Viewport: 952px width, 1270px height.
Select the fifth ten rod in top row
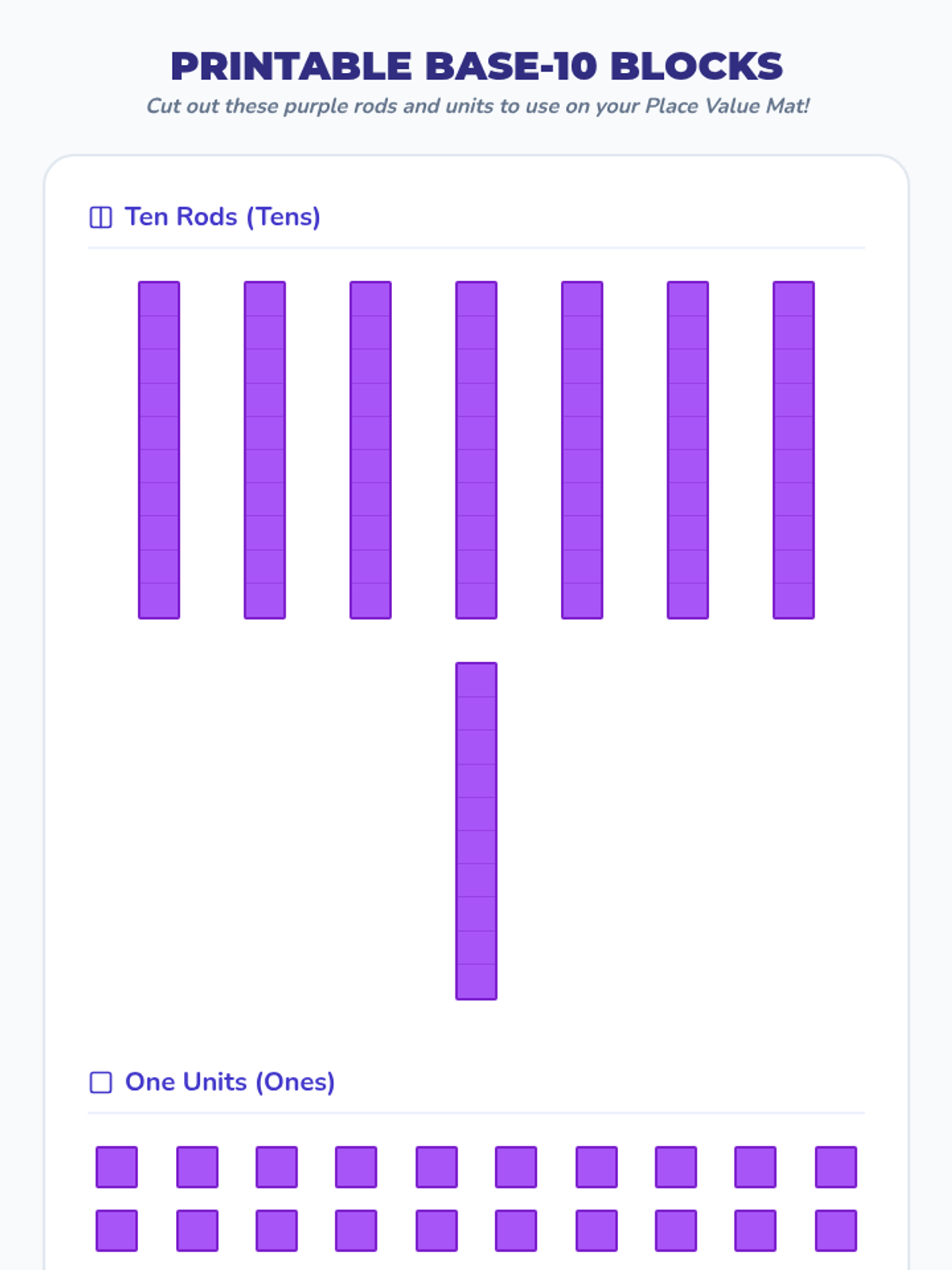click(x=582, y=450)
